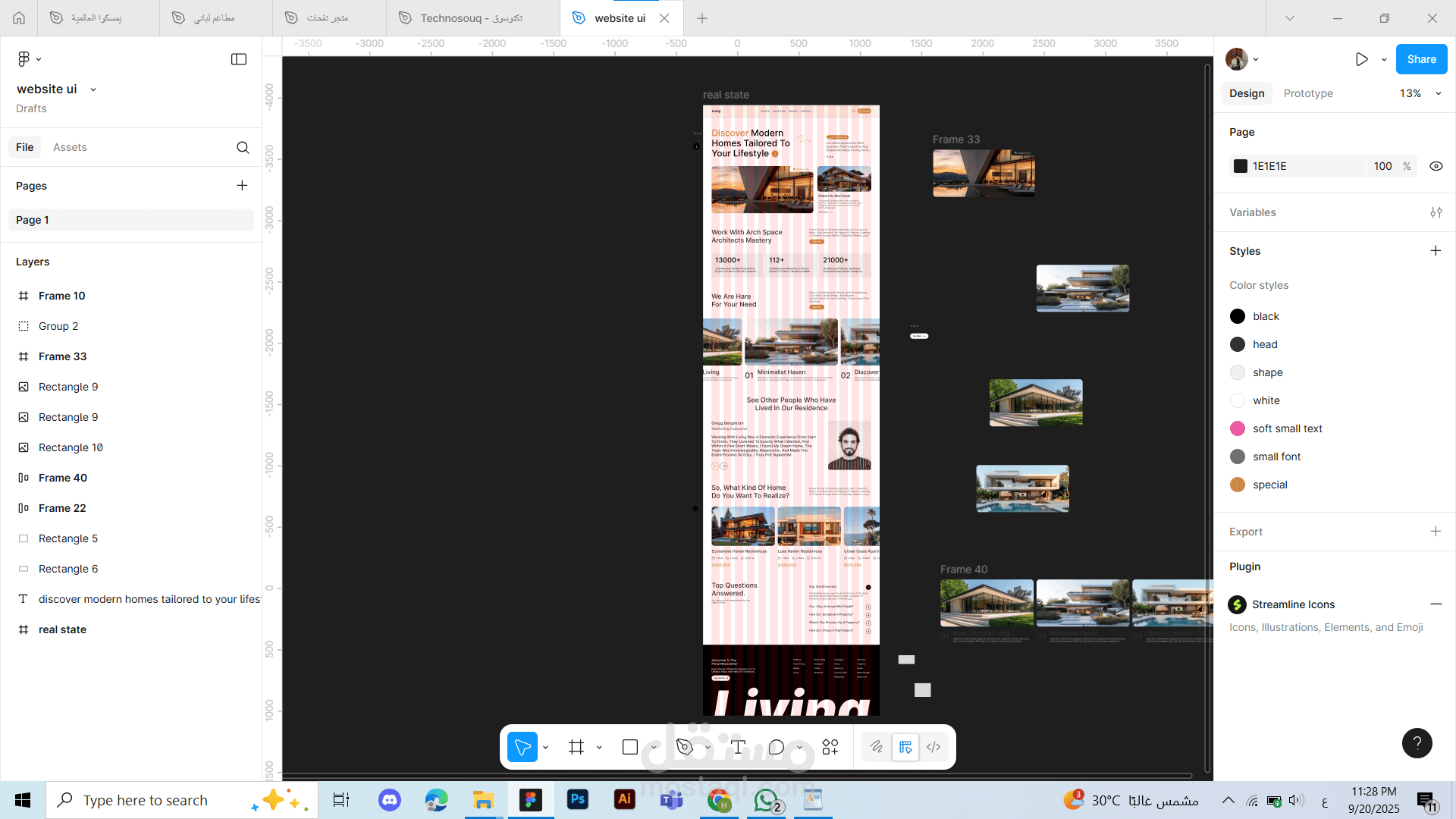Select the Comment tool
Viewport: 1456px width, 819px height.
pos(776,748)
